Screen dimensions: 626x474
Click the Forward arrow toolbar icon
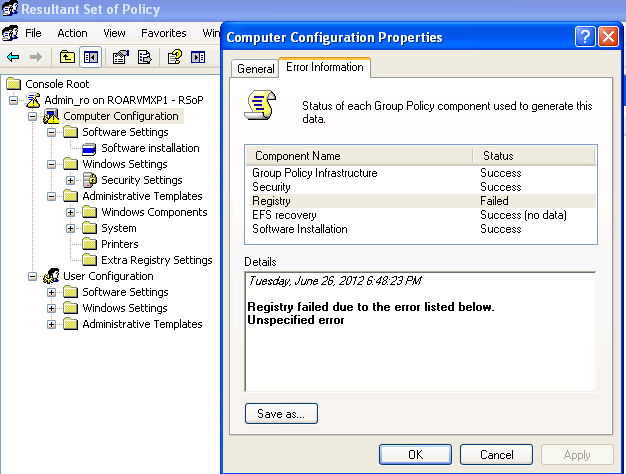36,58
